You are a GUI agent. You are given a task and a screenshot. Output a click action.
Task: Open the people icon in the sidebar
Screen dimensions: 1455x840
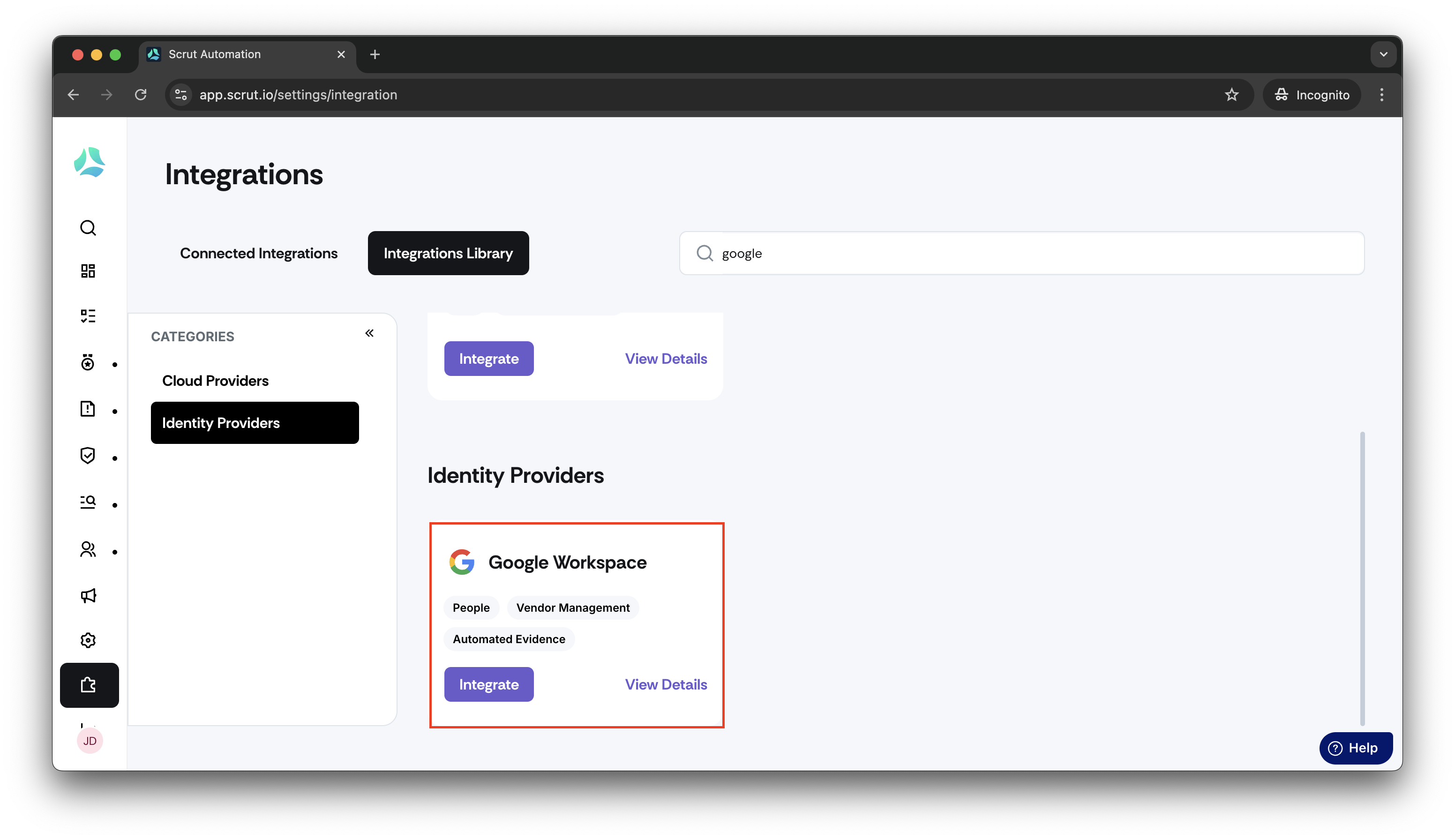point(88,549)
